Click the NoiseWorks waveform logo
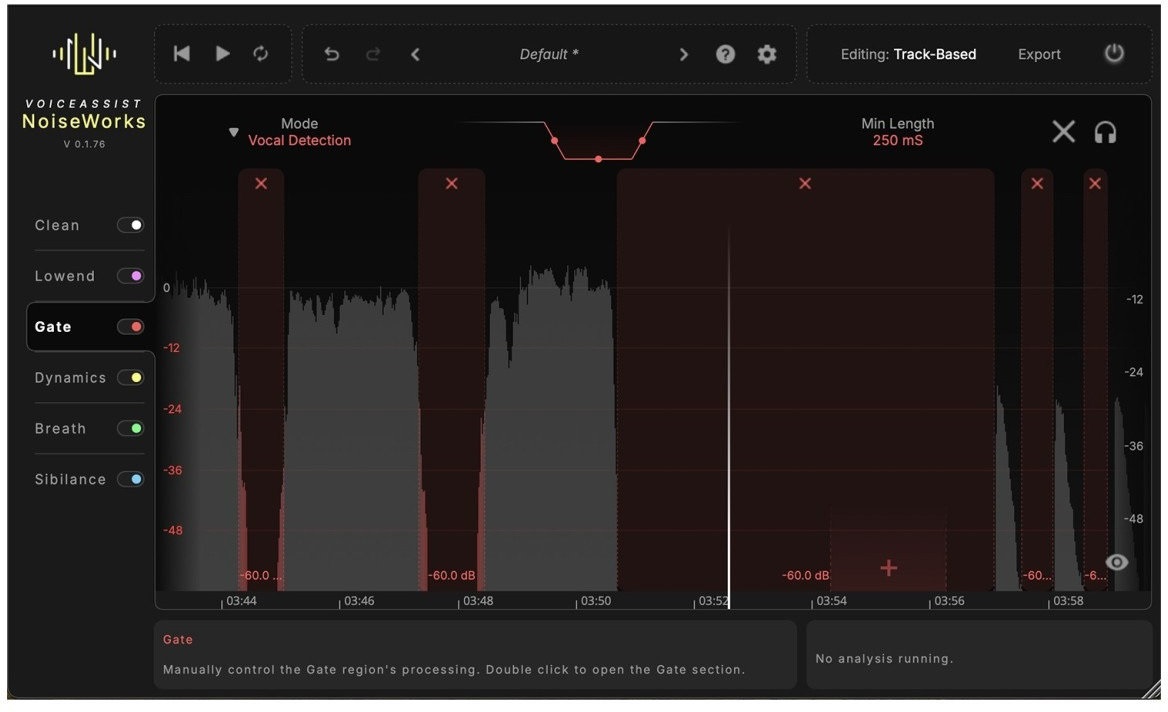1168x712 pixels. (x=84, y=54)
